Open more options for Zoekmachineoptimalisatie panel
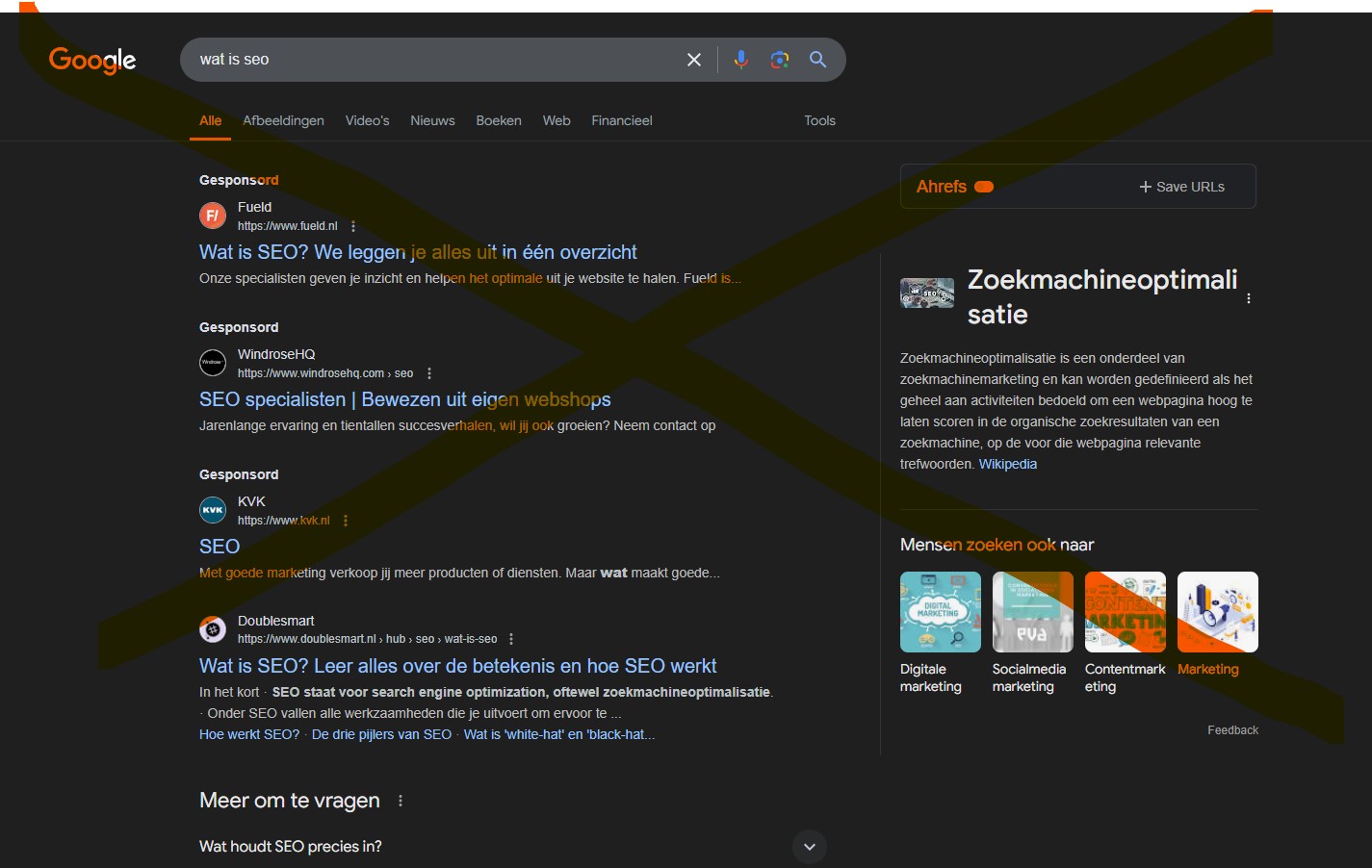This screenshot has width=1372, height=868. pos(1249,298)
